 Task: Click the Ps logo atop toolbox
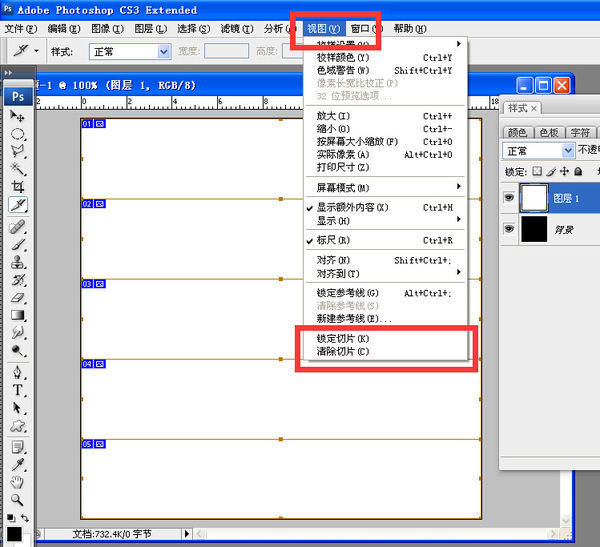(18, 96)
